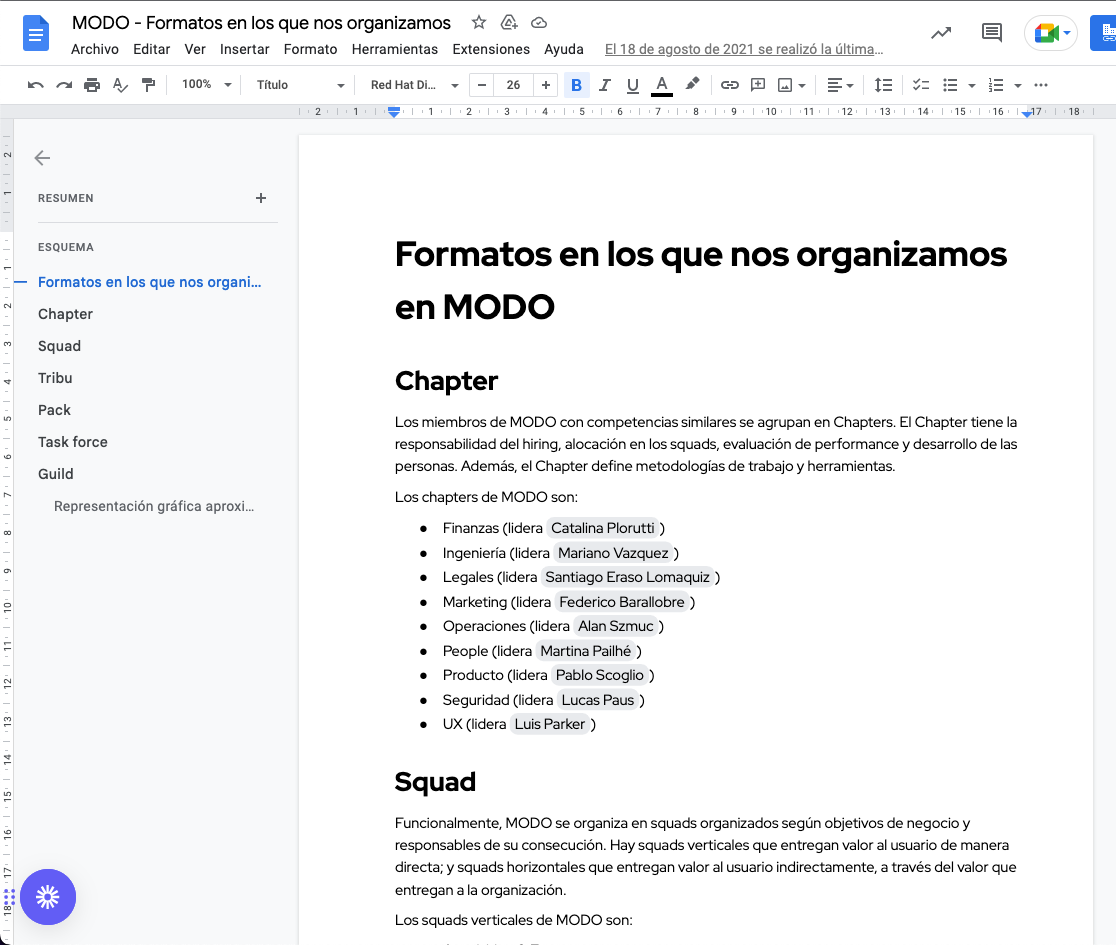
Task: Underline text with the U icon
Action: (x=632, y=85)
